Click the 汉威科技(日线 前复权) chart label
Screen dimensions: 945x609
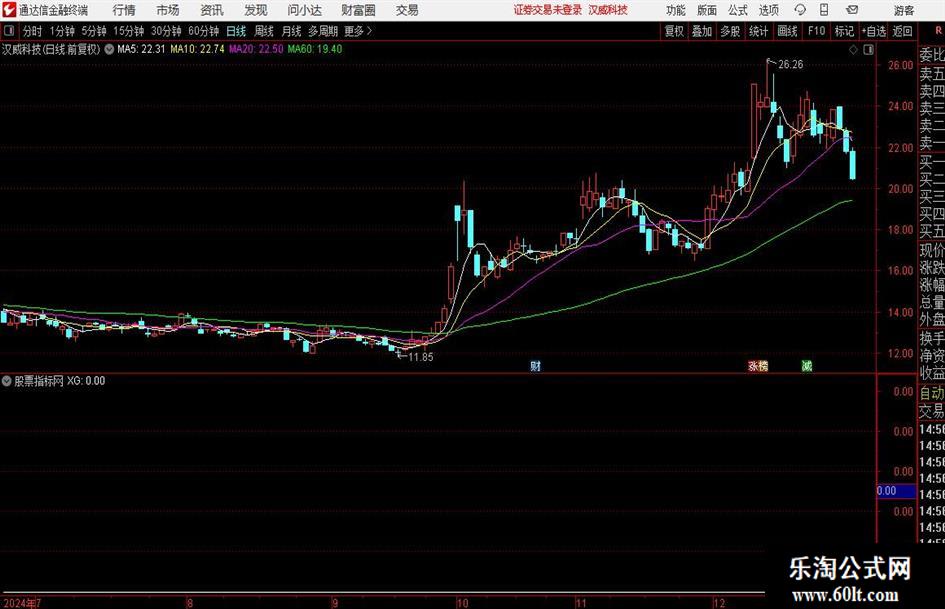(51, 49)
